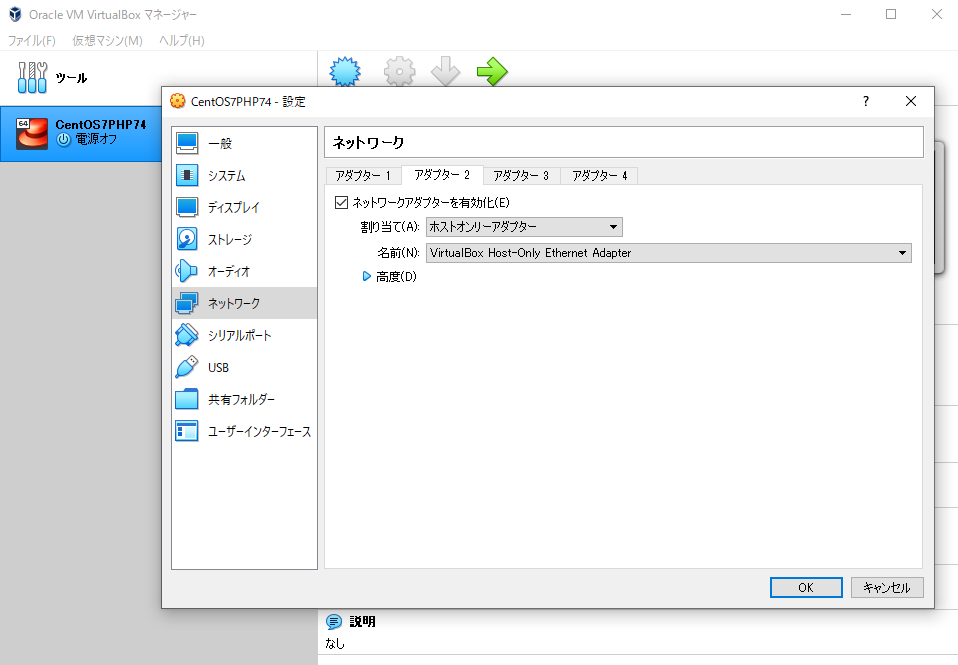958x665 pixels.
Task: Expand the Advanced (高度) section triangle
Action: (367, 276)
